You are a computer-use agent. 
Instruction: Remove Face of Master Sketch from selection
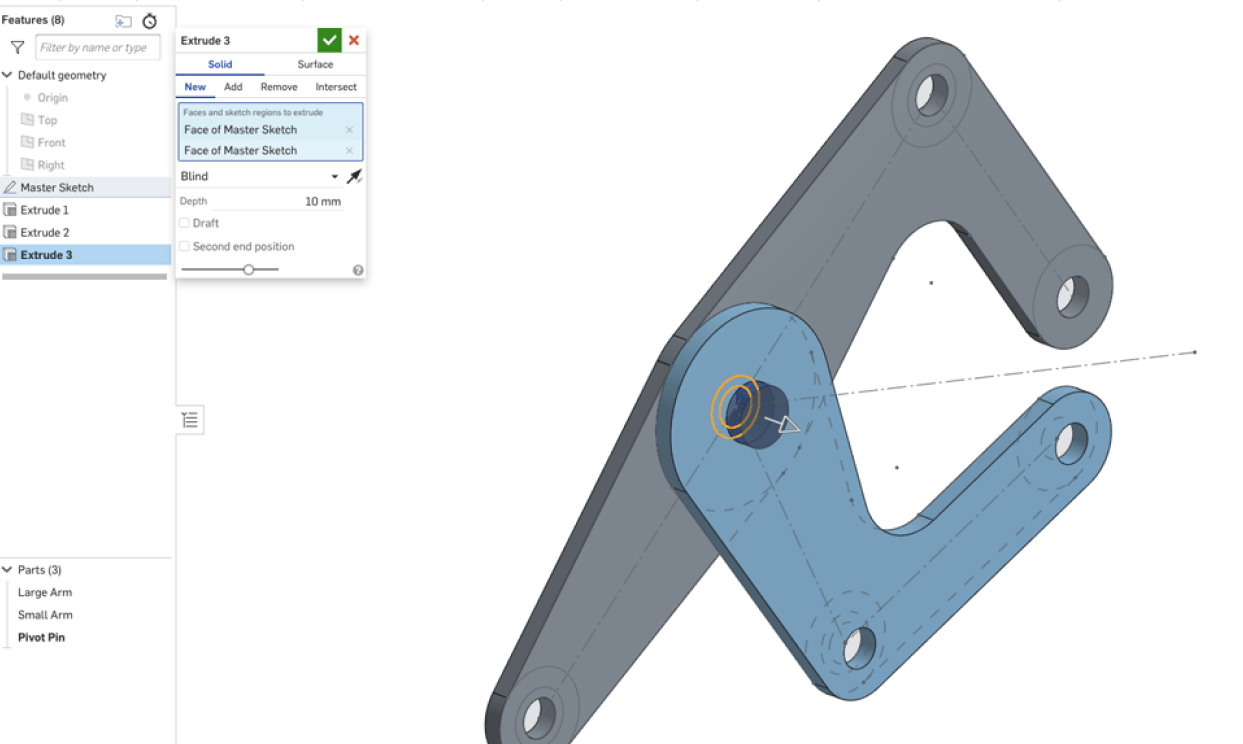[349, 129]
